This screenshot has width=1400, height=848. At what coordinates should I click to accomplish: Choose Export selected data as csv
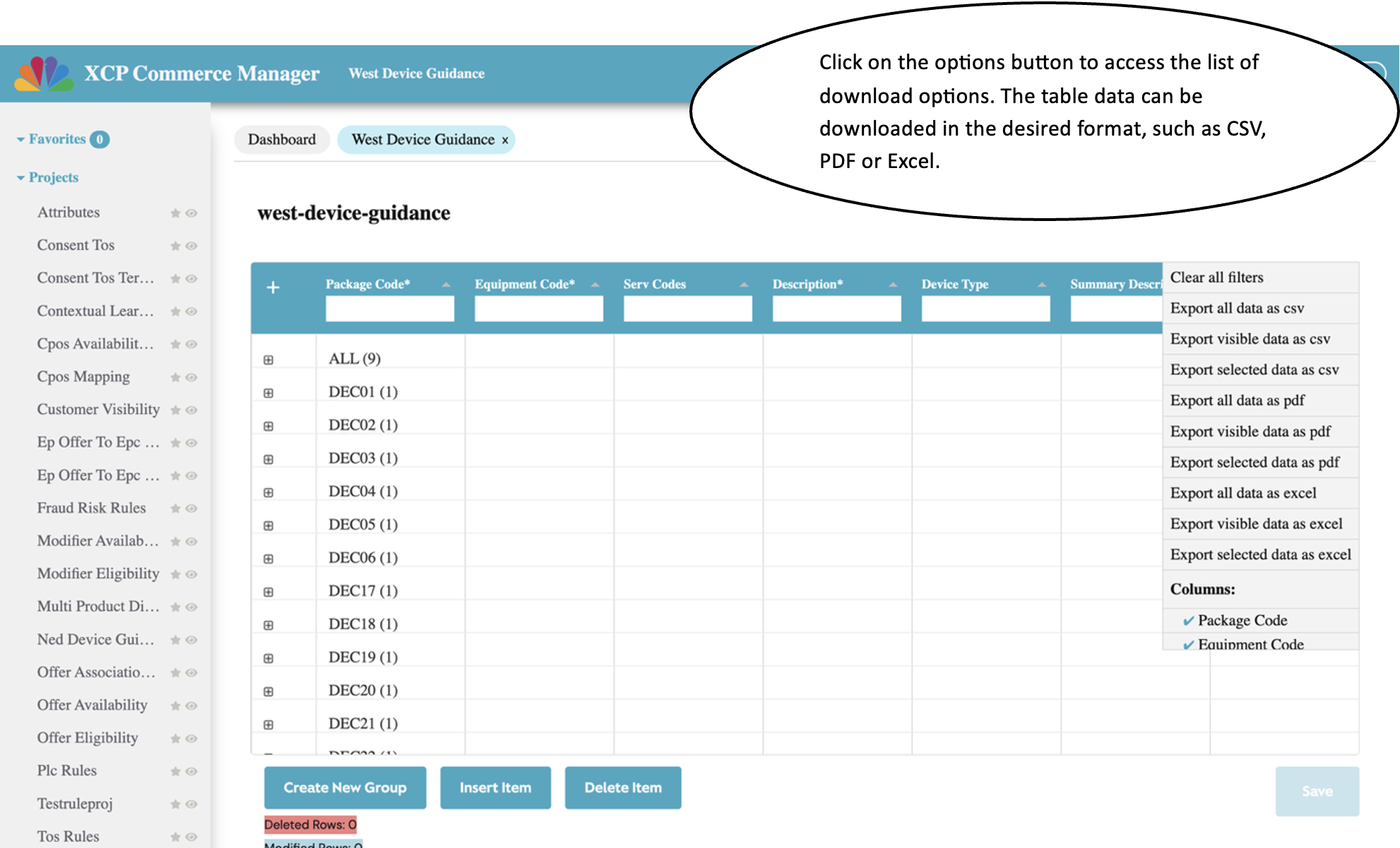coord(1261,370)
